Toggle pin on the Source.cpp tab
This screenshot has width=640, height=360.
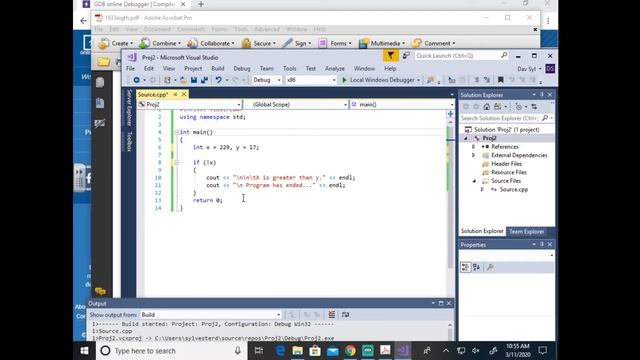(175, 94)
